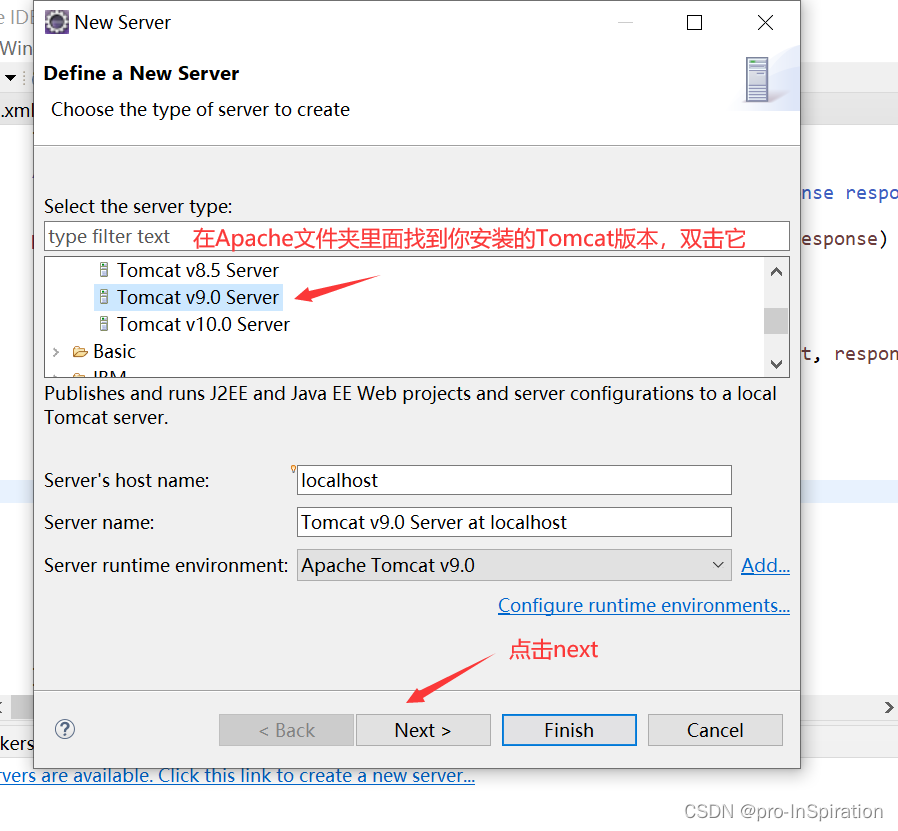This screenshot has width=898, height=831.
Task: Expand the Basic folder node
Action: click(56, 352)
